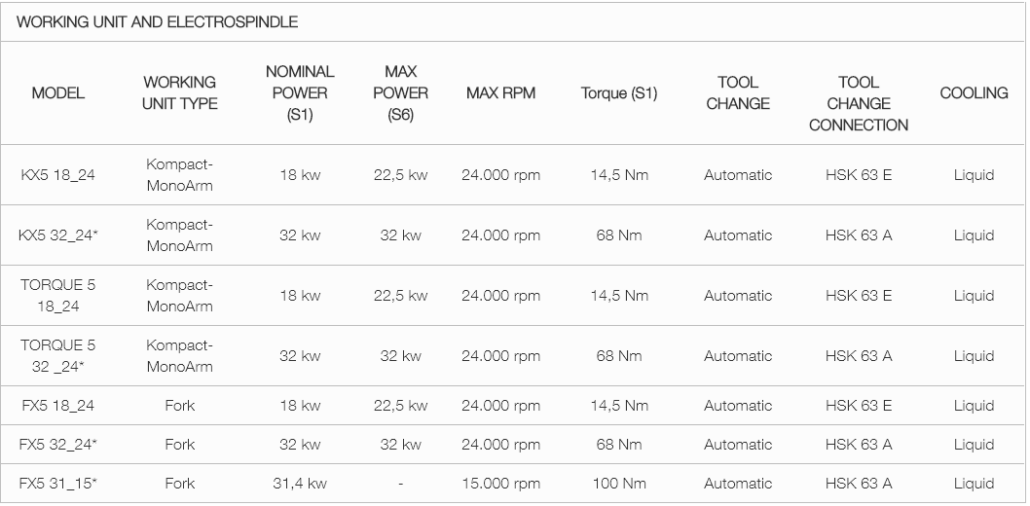The height and width of the screenshot is (506, 1030).
Task: Click the FX5 32_24* model cell
Action: pos(58,444)
